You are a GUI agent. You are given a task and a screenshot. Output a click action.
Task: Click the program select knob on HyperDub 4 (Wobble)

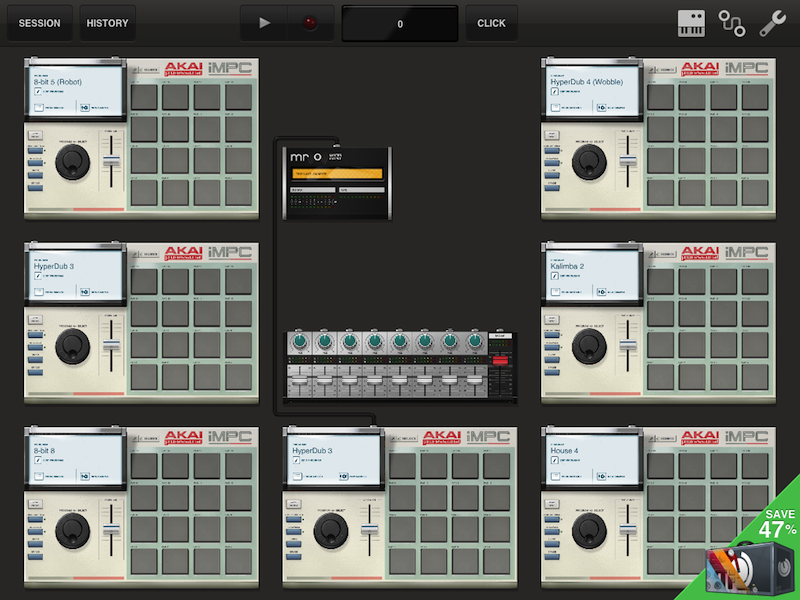[589, 162]
